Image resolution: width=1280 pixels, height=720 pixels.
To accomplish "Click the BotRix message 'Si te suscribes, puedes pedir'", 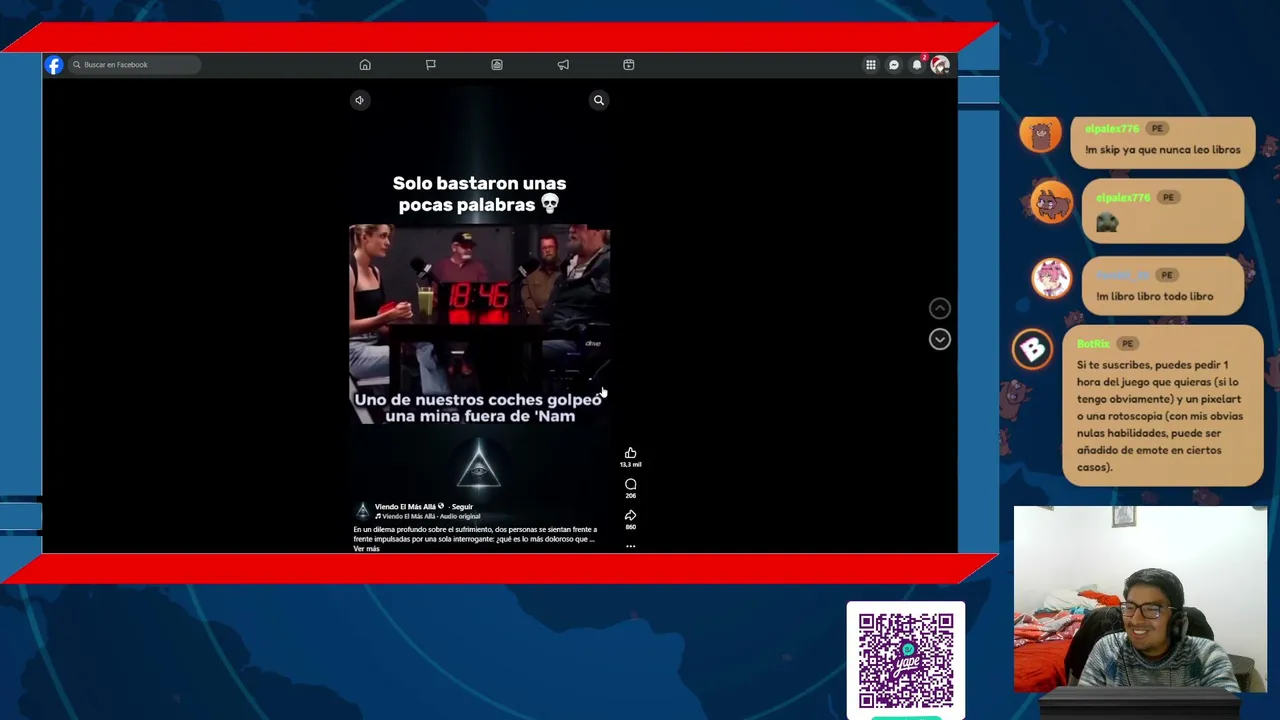I will pos(1160,416).
